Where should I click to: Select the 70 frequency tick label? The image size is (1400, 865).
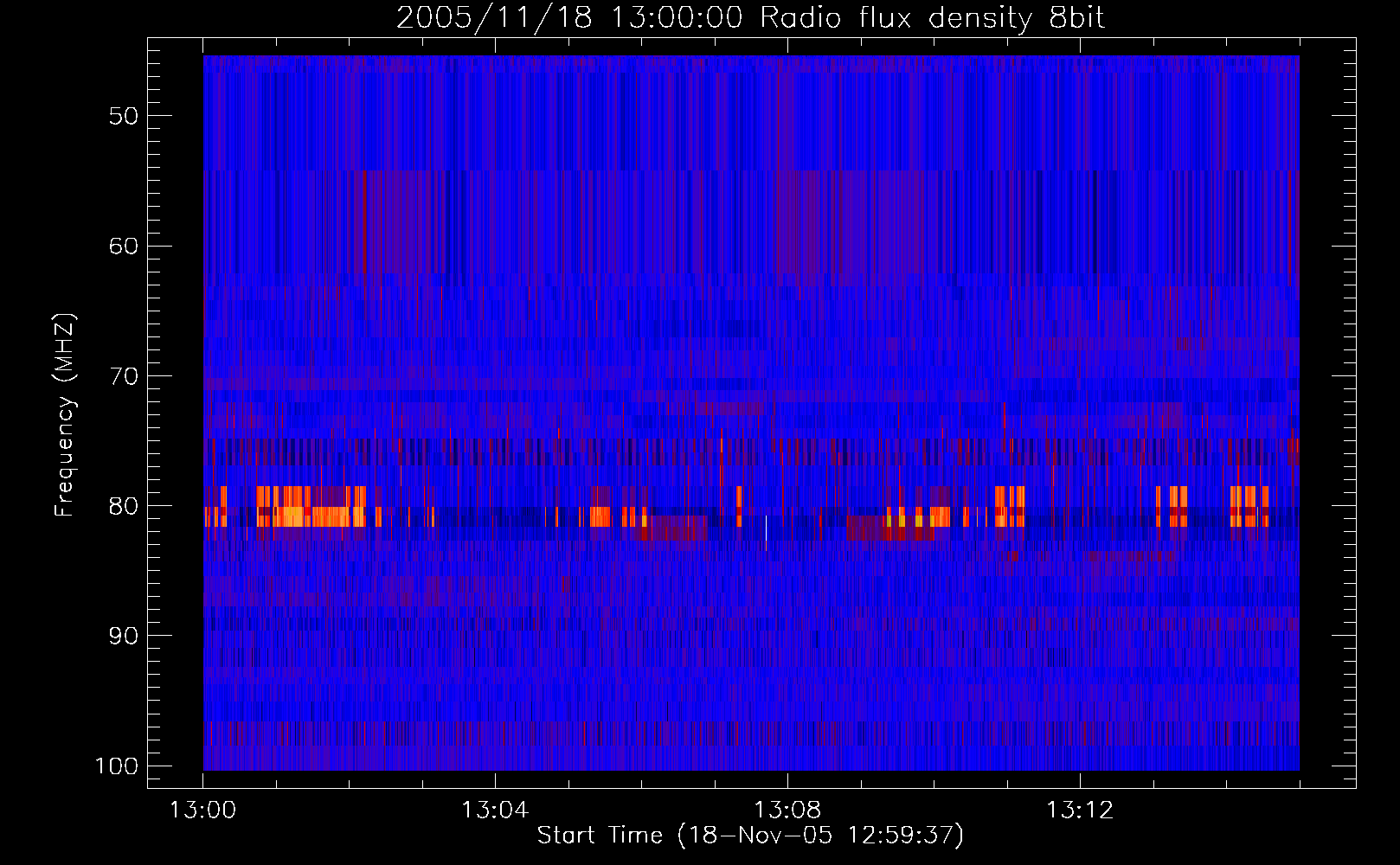(x=124, y=376)
